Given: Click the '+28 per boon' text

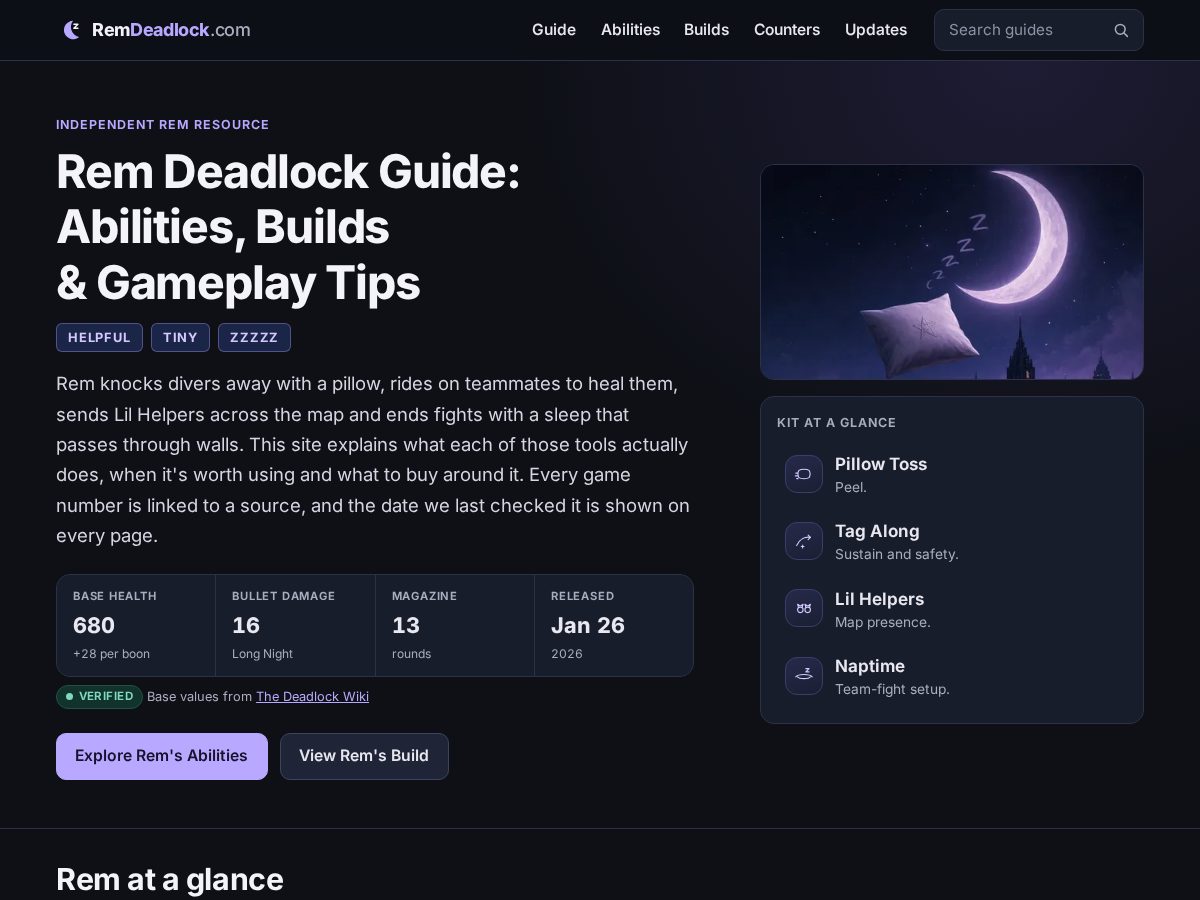Looking at the screenshot, I should pos(111,654).
